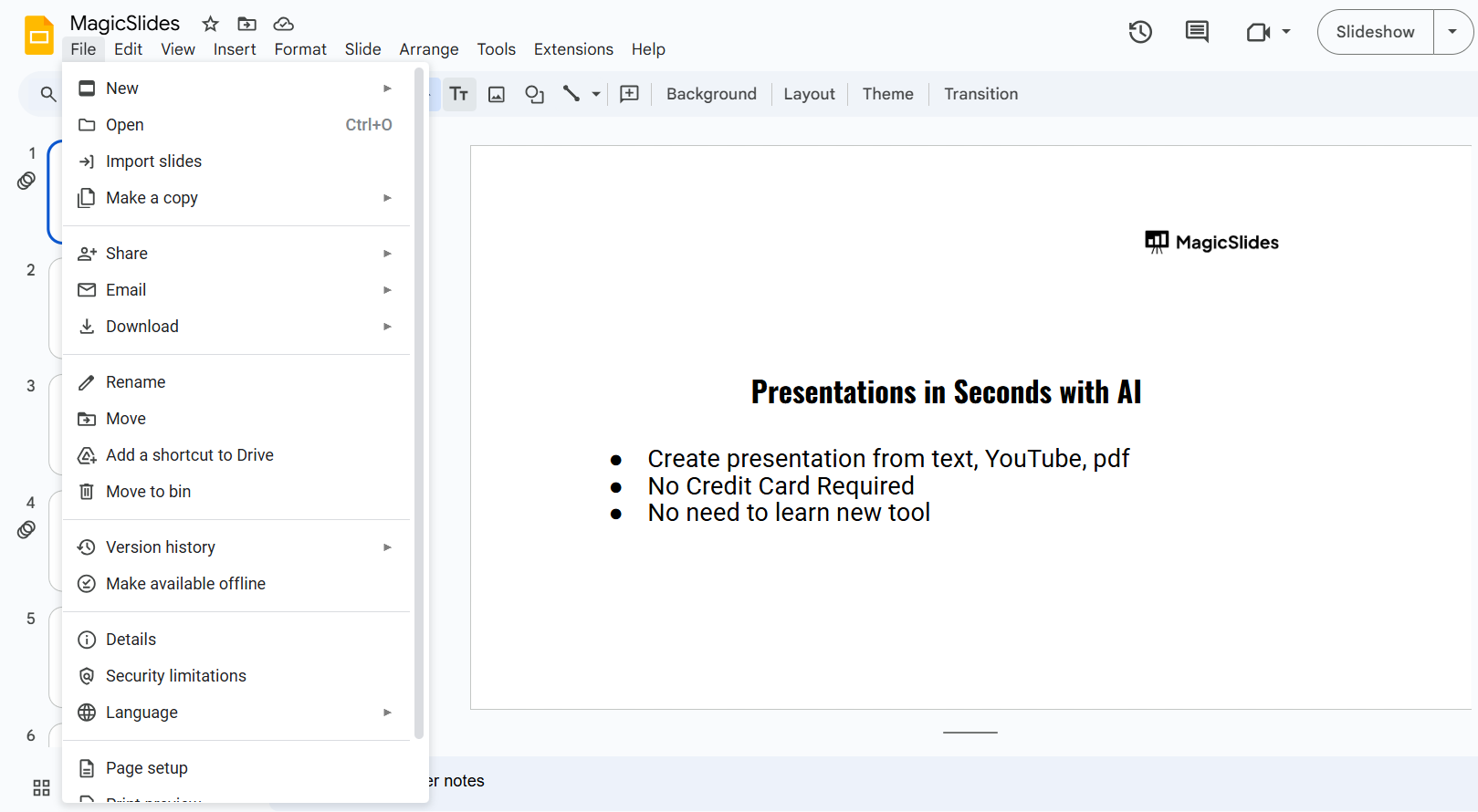Close the File menu via File tab

click(83, 49)
